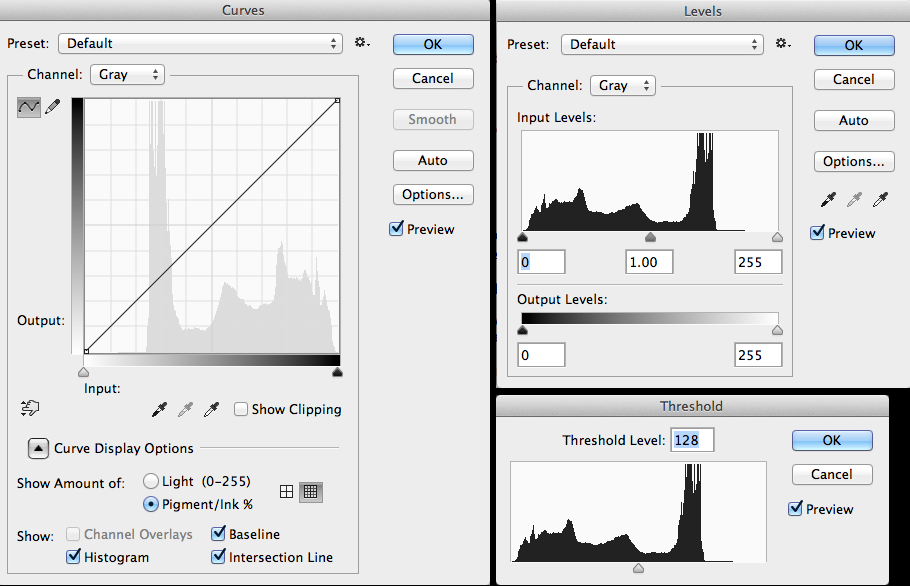Pick the white point eyedropper in Curves

click(211, 409)
